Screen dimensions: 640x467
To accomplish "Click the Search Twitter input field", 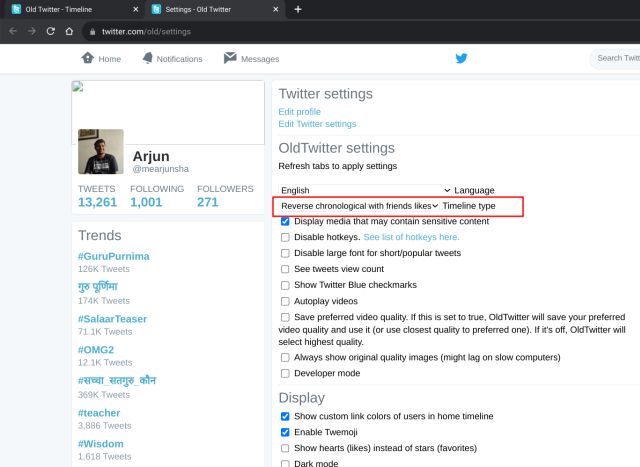I will click(x=615, y=59).
